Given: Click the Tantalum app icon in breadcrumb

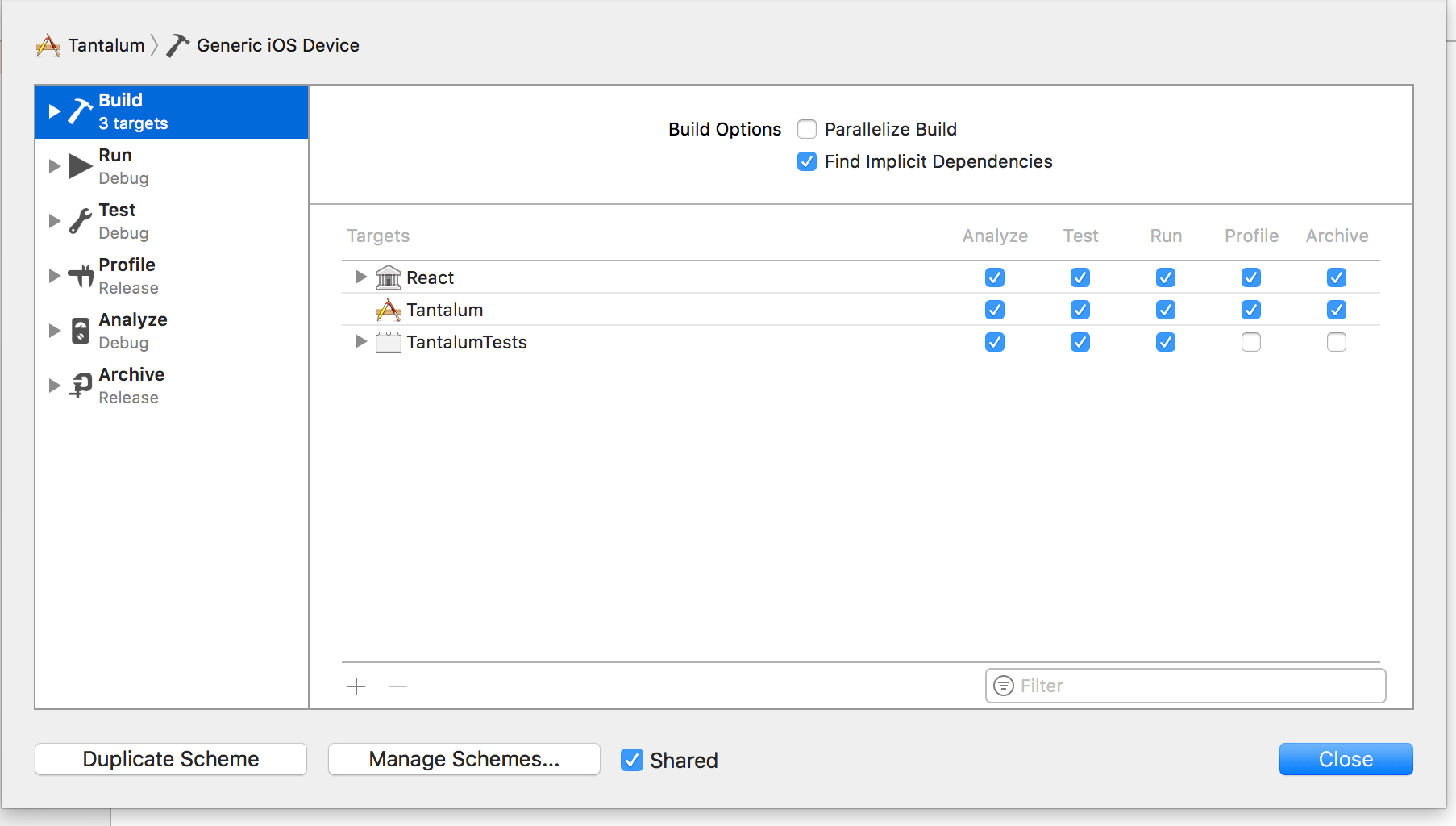Looking at the screenshot, I should pos(48,45).
